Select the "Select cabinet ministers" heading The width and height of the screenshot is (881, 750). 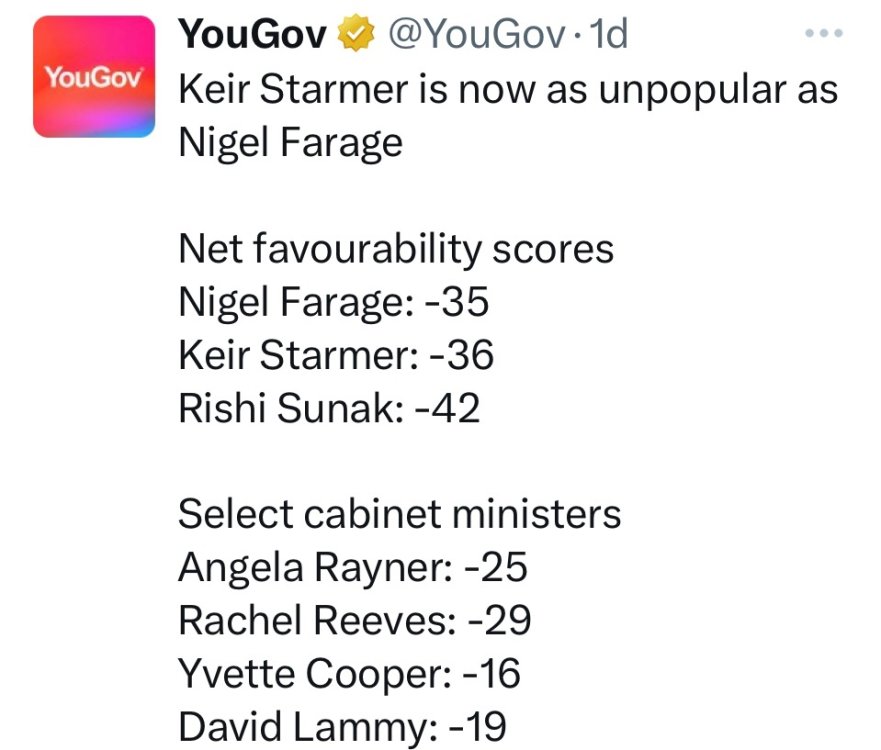400,514
